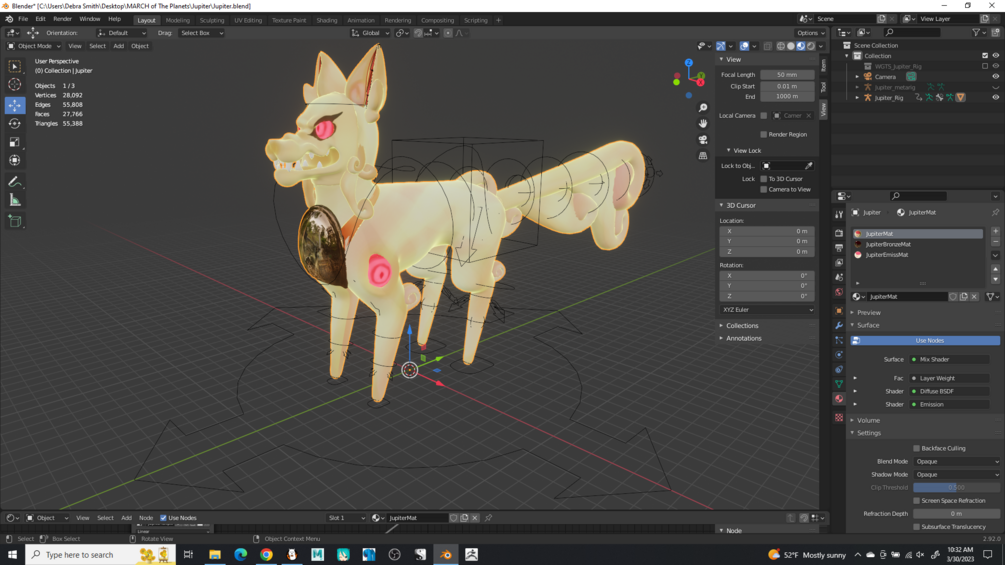
Task: Expand the material Preview panel
Action: point(868,313)
